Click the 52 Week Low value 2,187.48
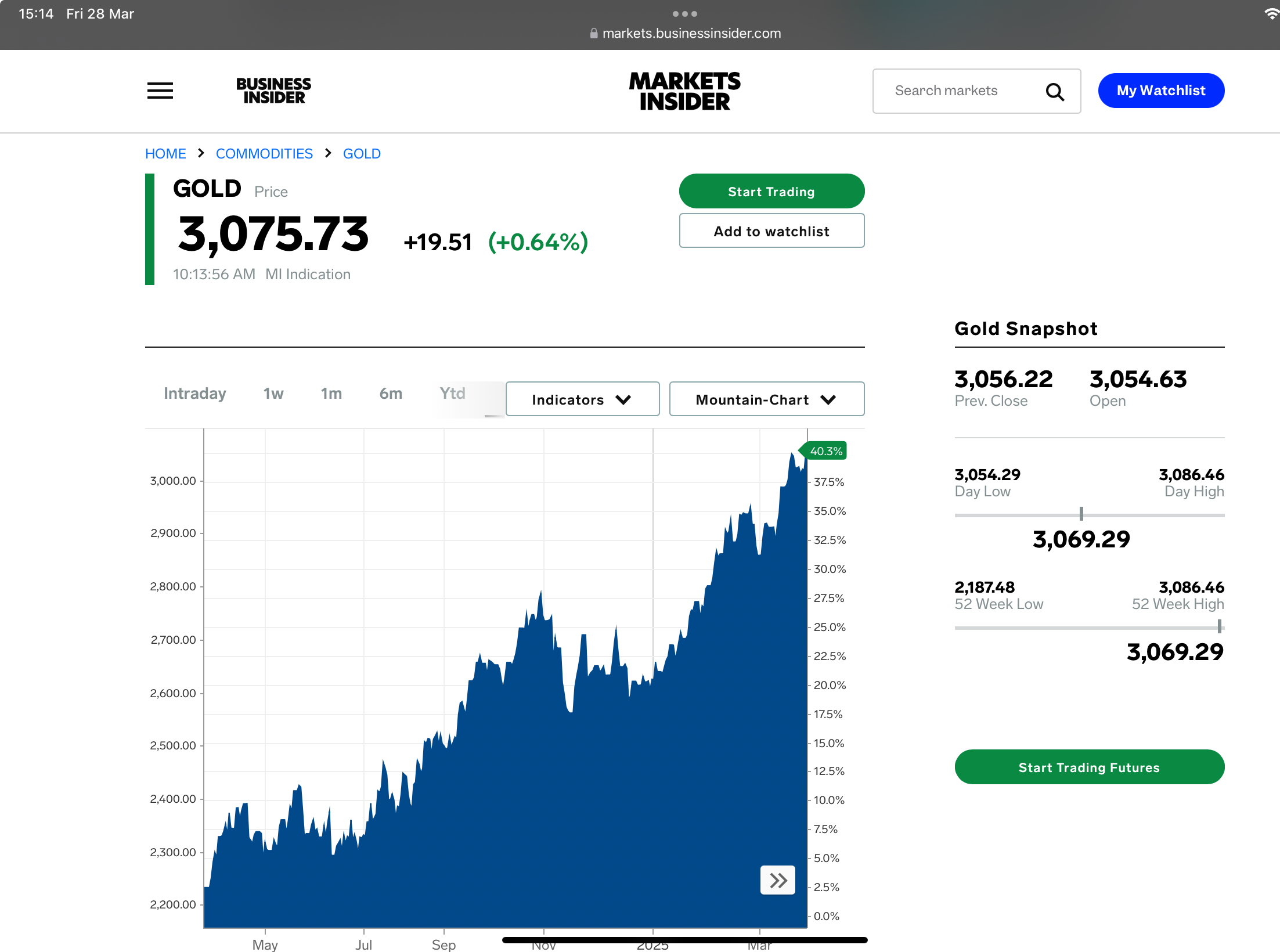The height and width of the screenshot is (952, 1280). pos(985,587)
